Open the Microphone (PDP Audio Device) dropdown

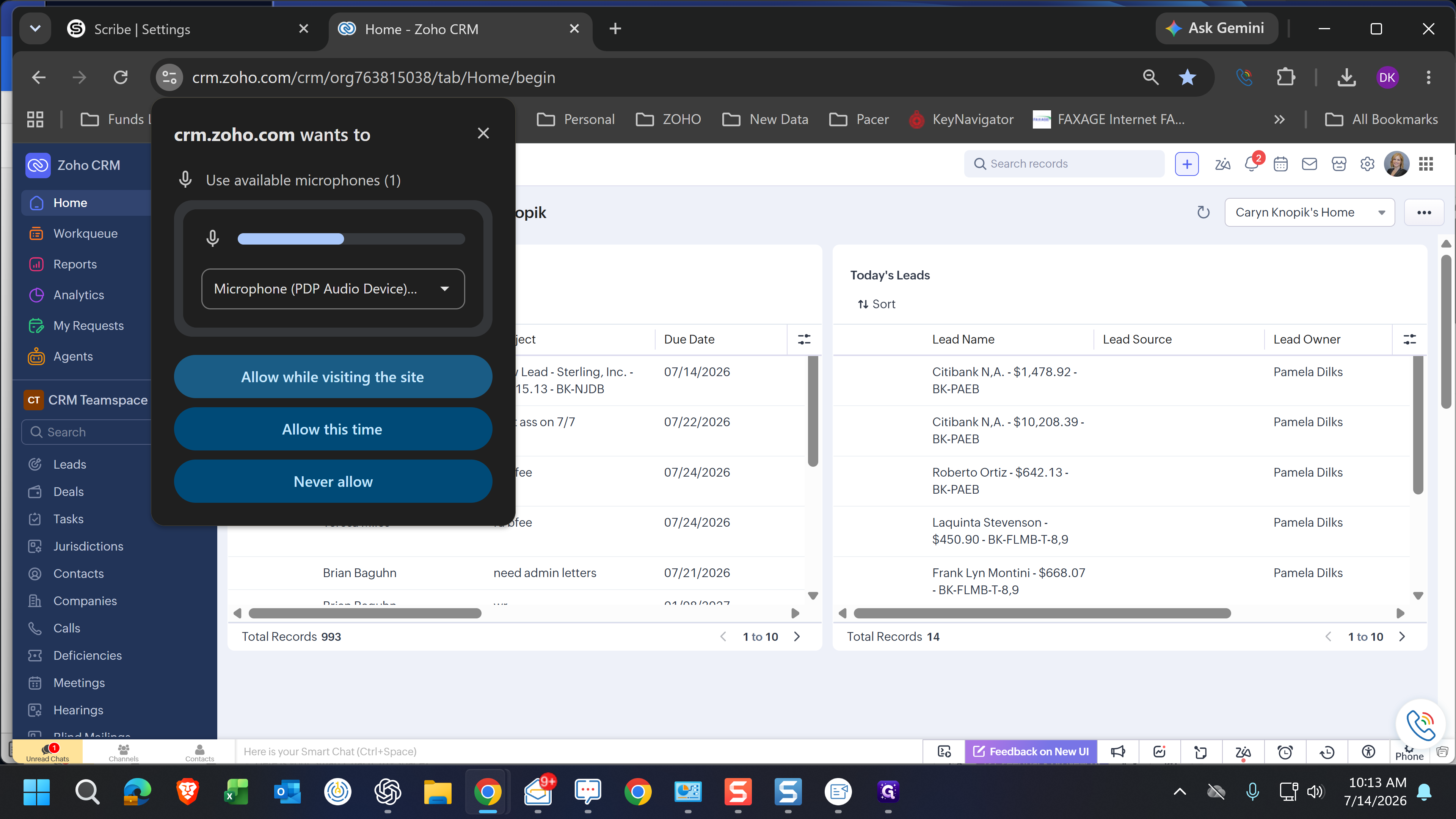click(333, 289)
